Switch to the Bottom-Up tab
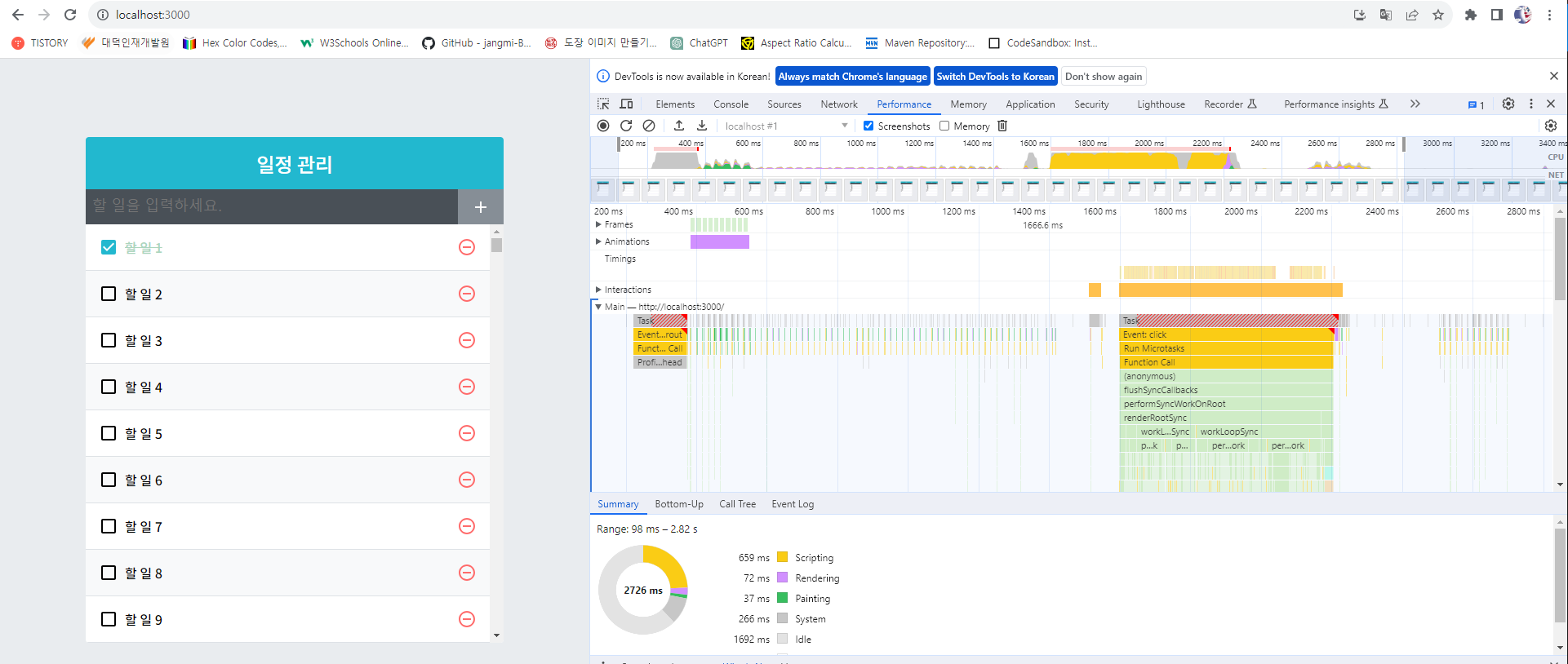 (x=679, y=504)
